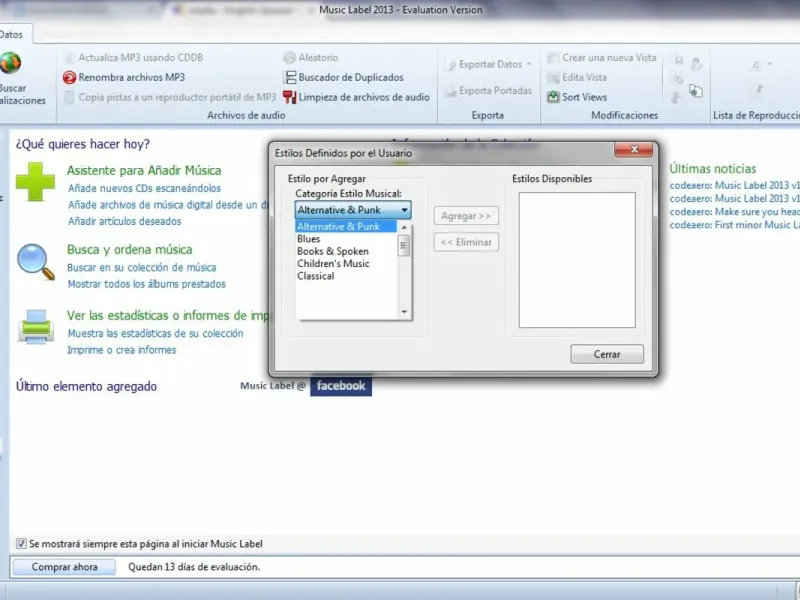Click the green plus Añadir Música icon

click(x=35, y=182)
